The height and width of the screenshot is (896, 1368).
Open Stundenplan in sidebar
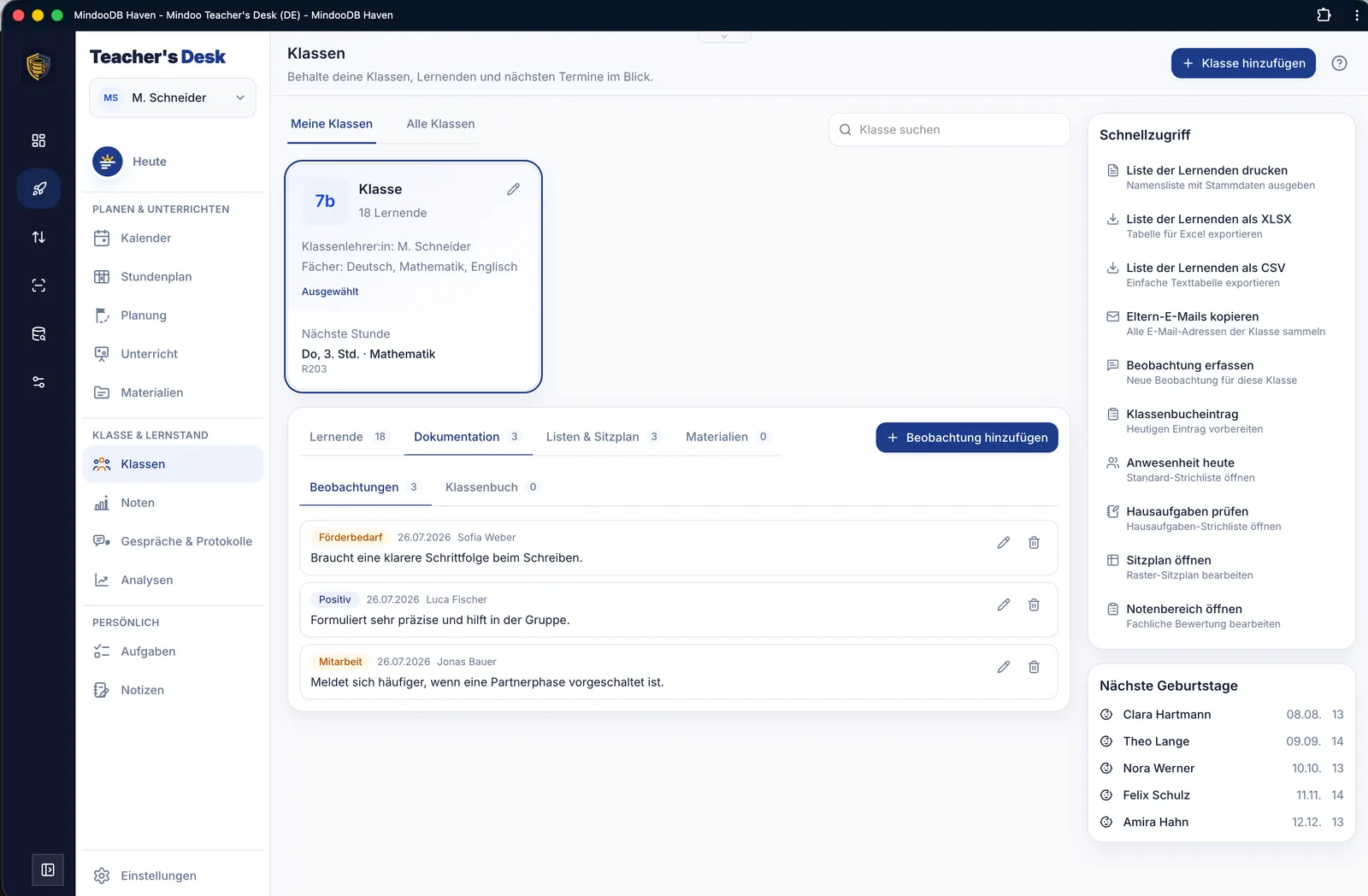coord(173,276)
